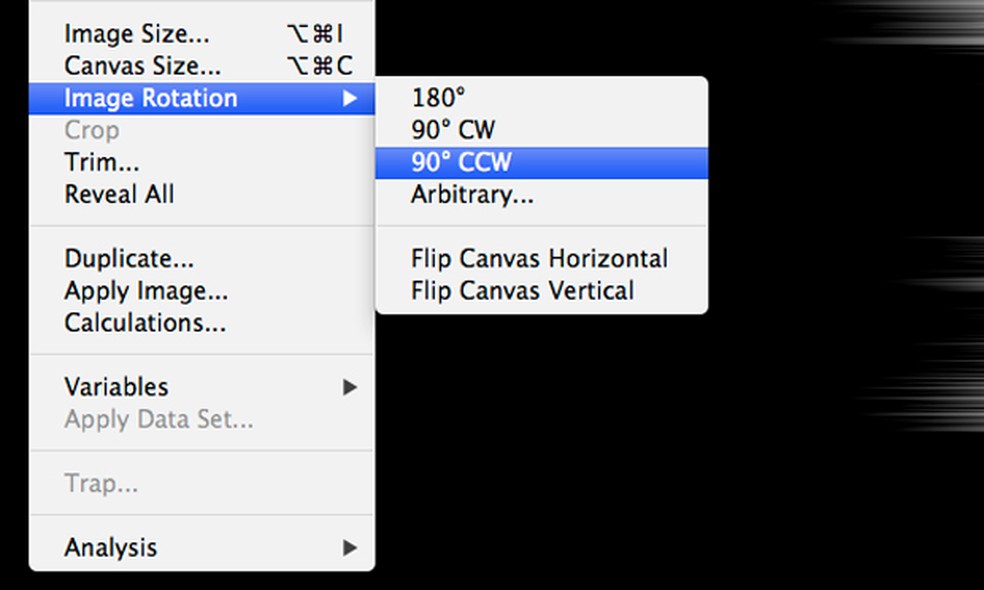
Task: Choose Canvas Size from the menu
Action: [143, 66]
